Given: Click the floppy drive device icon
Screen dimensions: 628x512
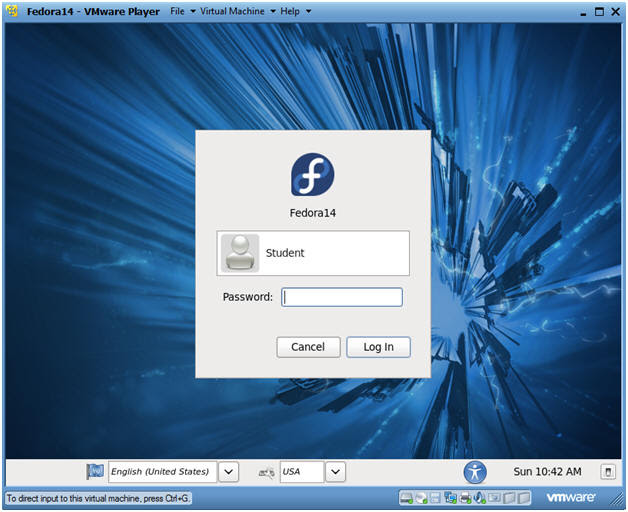Looking at the screenshot, I should coord(435,498).
